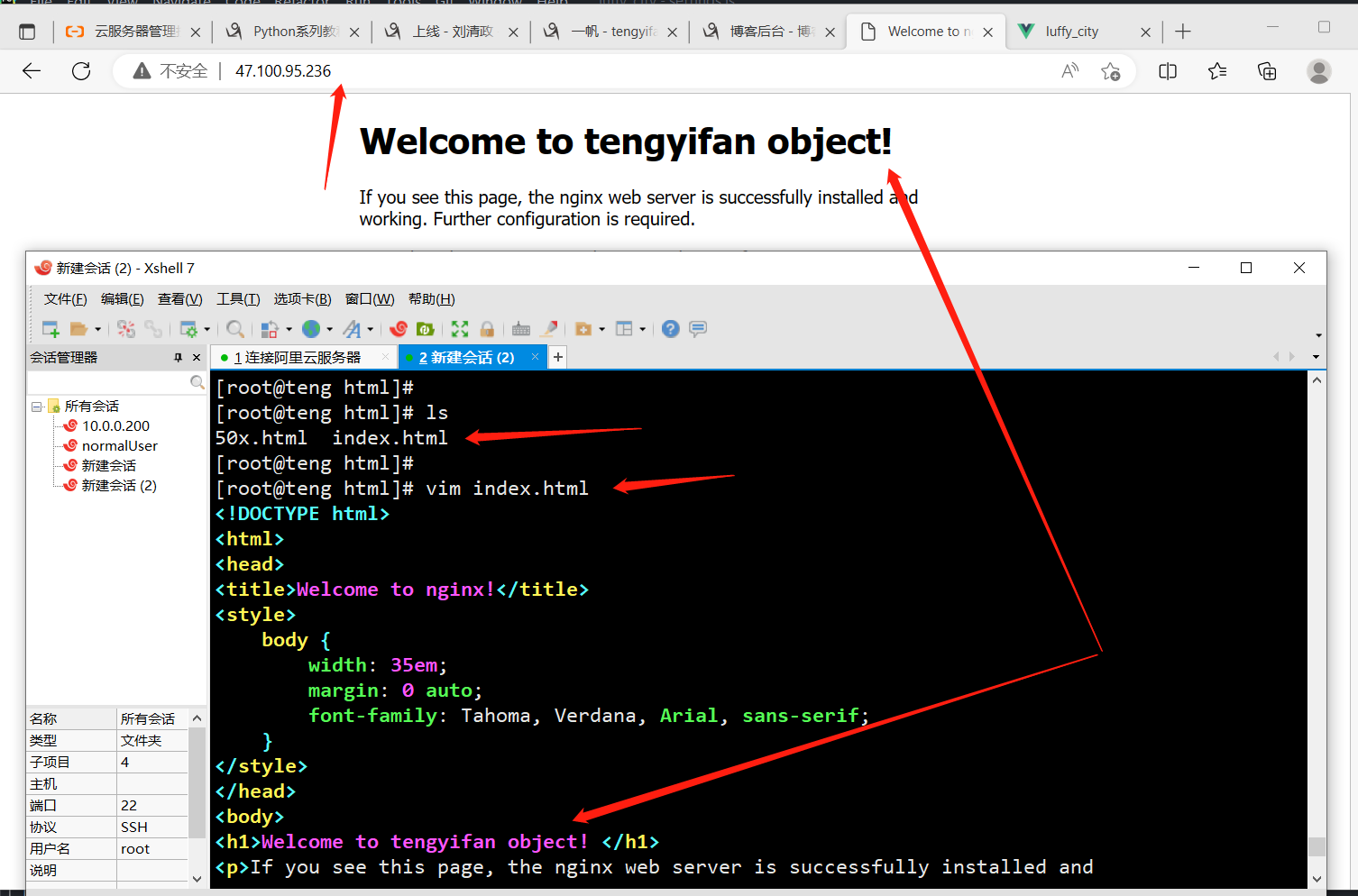Image resolution: width=1358 pixels, height=896 pixels.
Task: Click the Encoding globe icon
Action: coord(311,329)
